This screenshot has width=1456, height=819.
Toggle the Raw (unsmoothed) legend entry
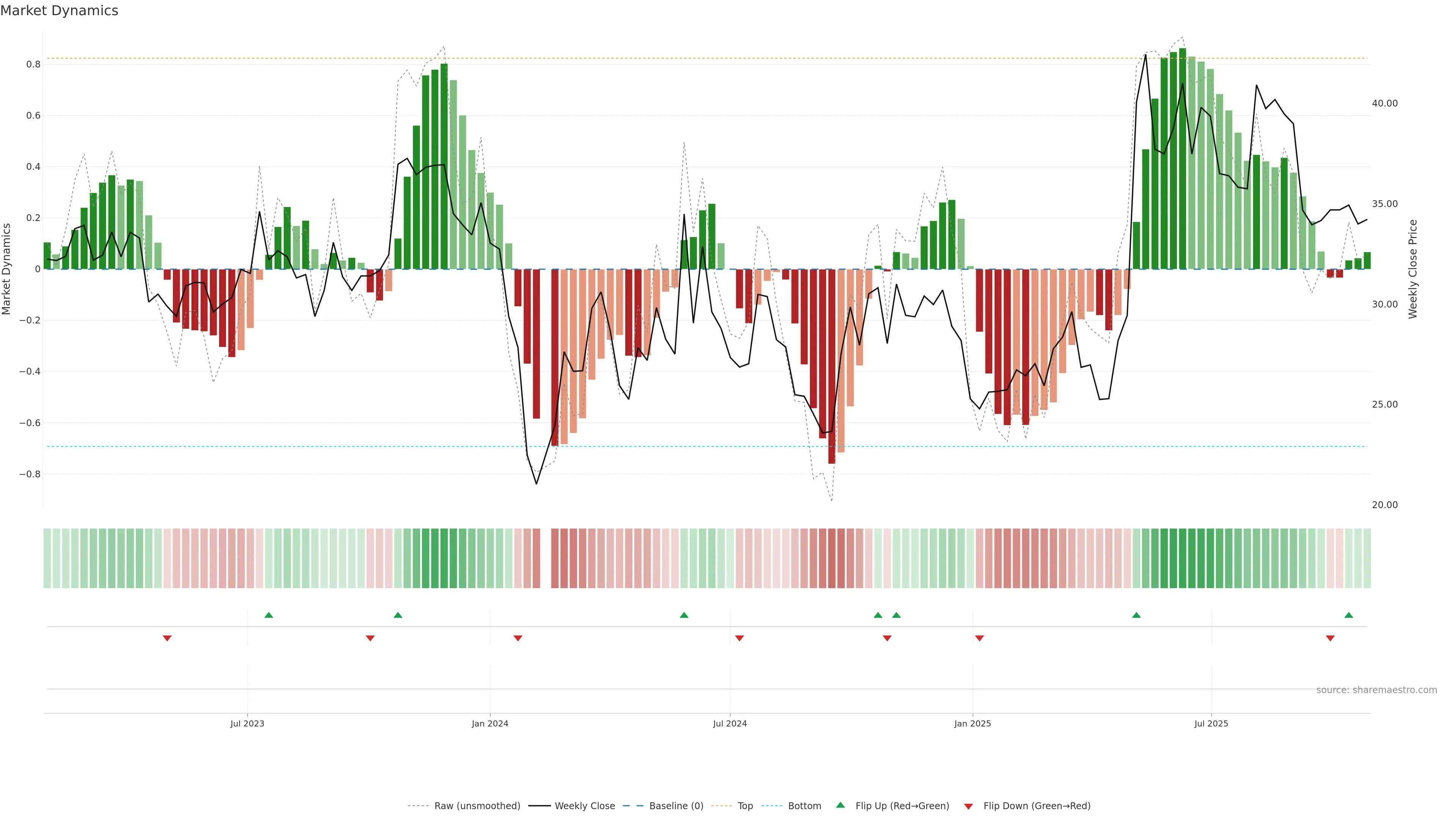477,806
